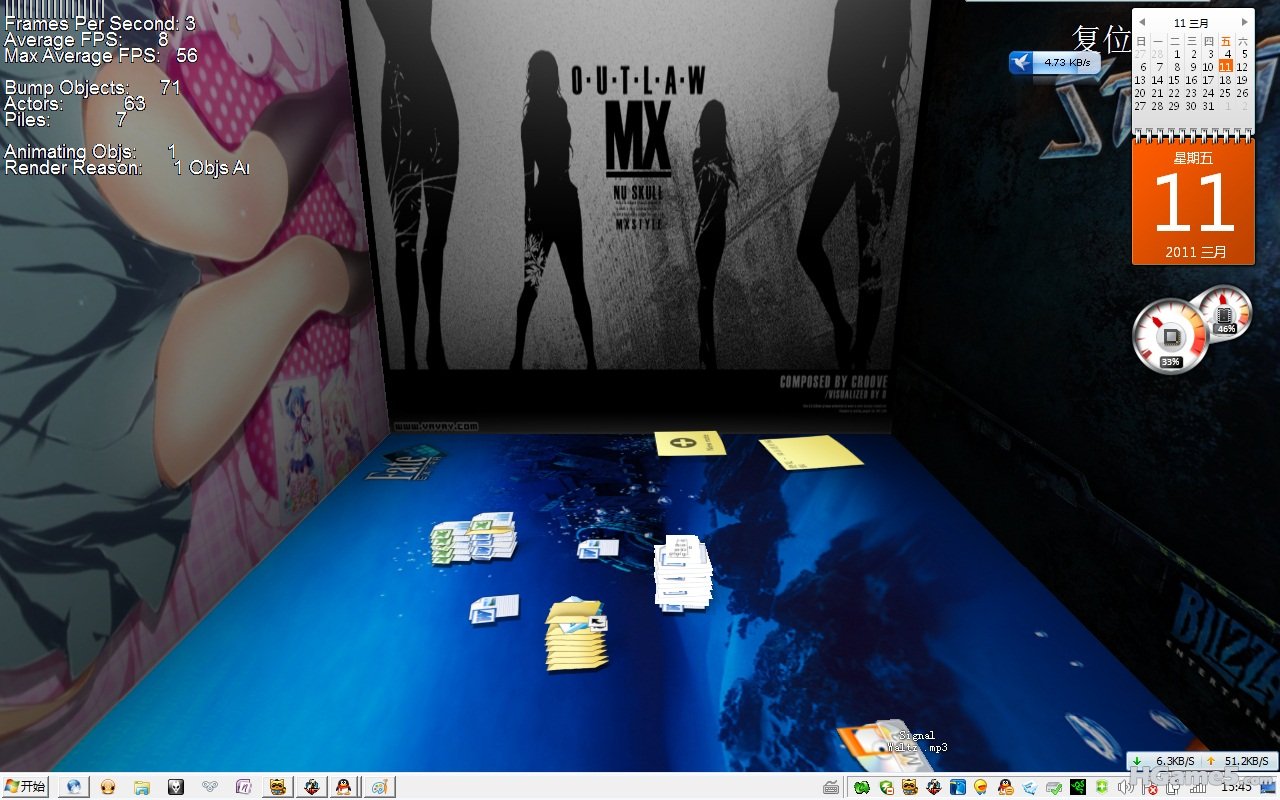Image resolution: width=1280 pixels, height=800 pixels.
Task: Open the OneNote icon in the taskbar
Action: (x=243, y=787)
